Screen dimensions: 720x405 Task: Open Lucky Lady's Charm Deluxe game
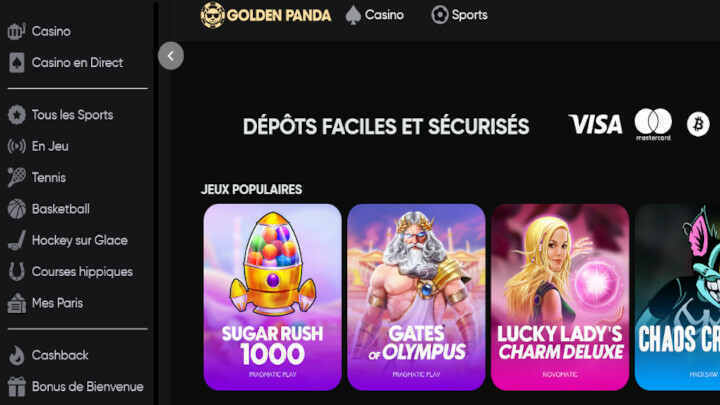tap(560, 297)
